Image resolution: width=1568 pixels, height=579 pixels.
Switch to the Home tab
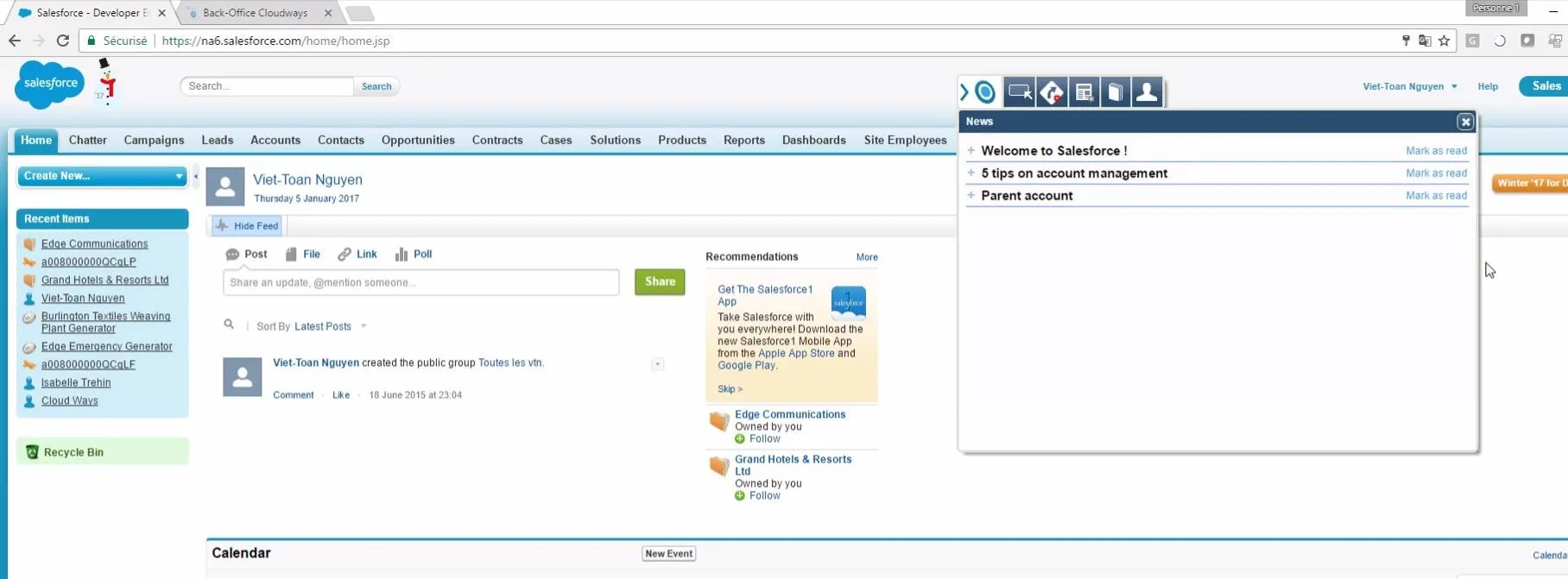click(x=36, y=140)
